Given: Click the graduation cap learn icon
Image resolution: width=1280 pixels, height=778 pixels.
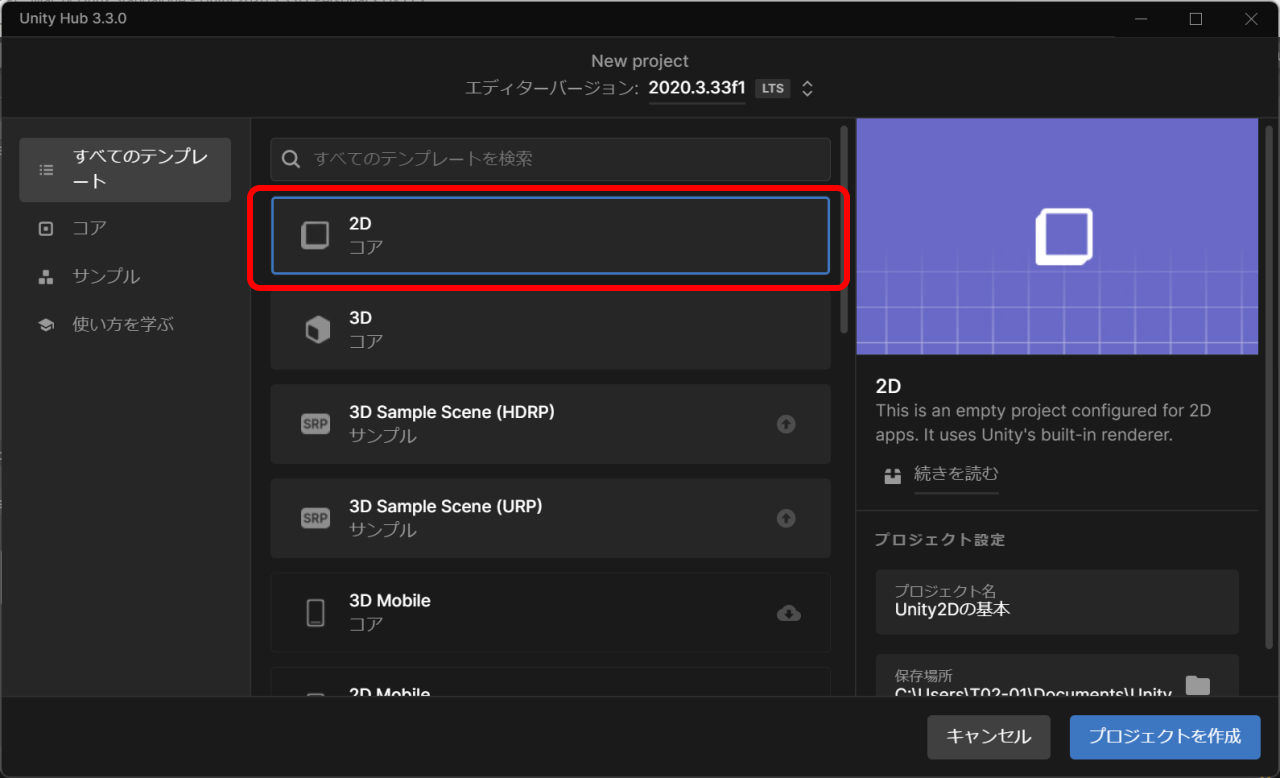Looking at the screenshot, I should [x=45, y=325].
